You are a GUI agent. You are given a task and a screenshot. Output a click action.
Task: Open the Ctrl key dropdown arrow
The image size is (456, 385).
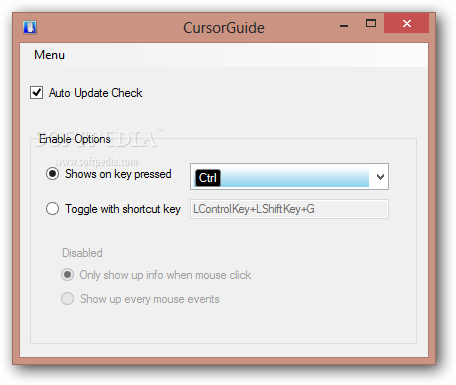pyautogui.click(x=380, y=177)
